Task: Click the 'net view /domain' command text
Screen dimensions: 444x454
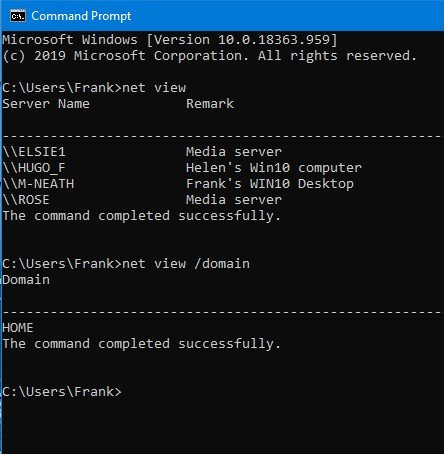Action: coord(186,264)
